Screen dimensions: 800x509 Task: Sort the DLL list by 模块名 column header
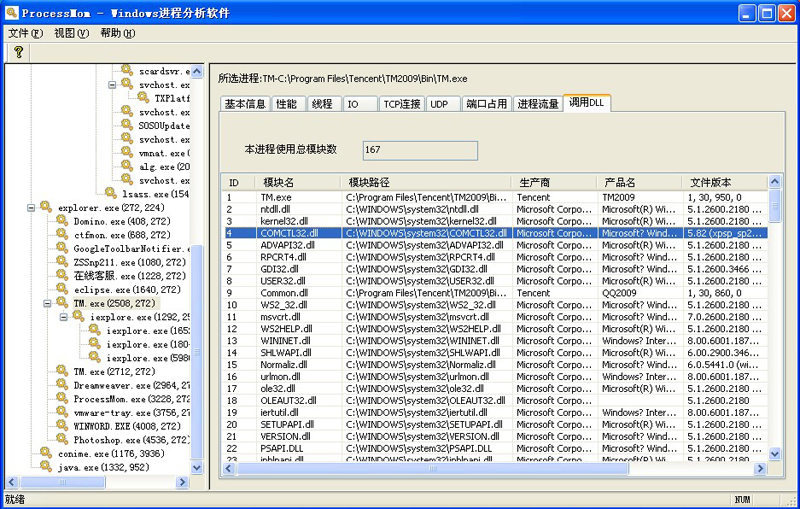click(x=280, y=182)
